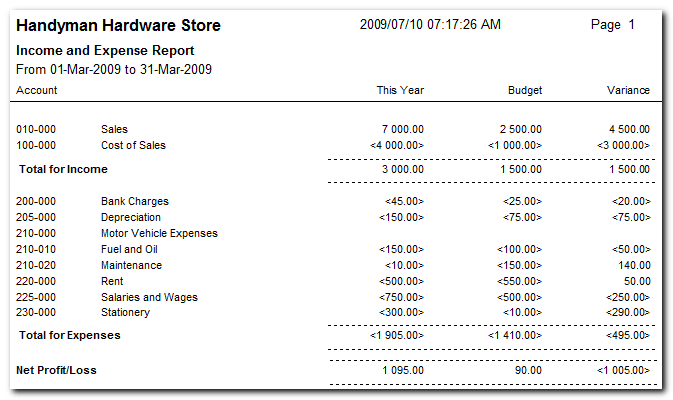Click the Handyman Hardware Store report title
This screenshot has width=673, height=400.
tap(119, 26)
